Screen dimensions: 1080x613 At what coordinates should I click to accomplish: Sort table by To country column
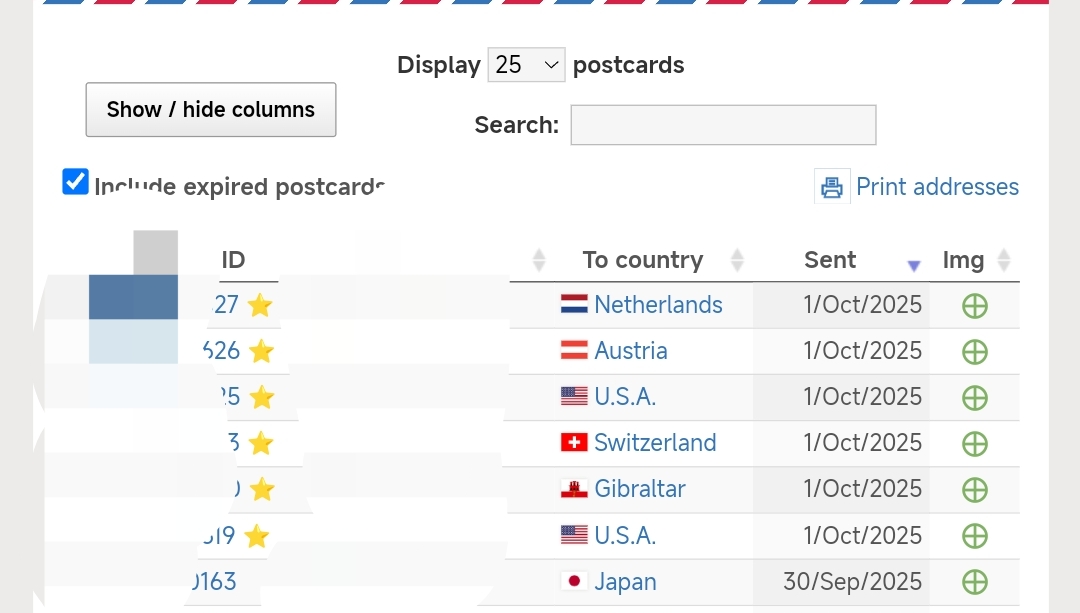(x=643, y=260)
